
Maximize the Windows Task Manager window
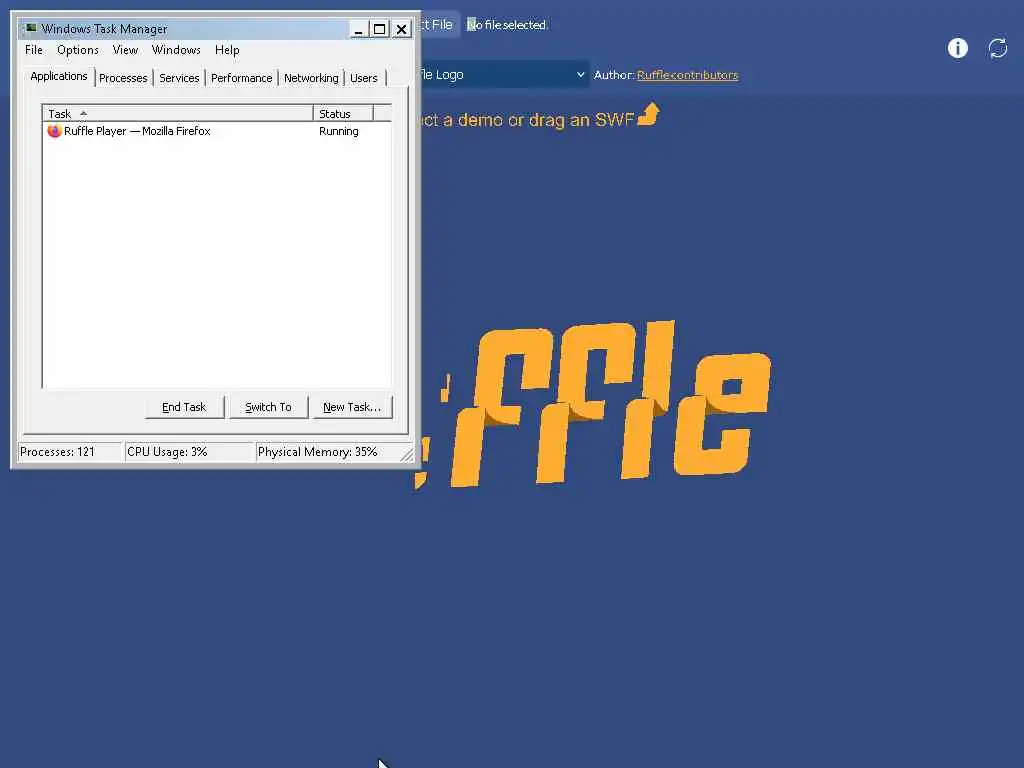[379, 29]
